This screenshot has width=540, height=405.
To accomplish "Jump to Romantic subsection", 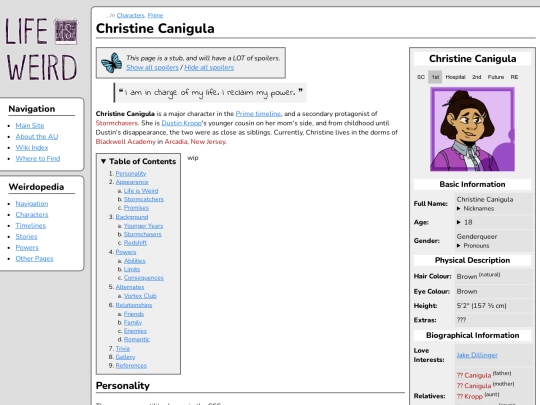I will [137, 340].
